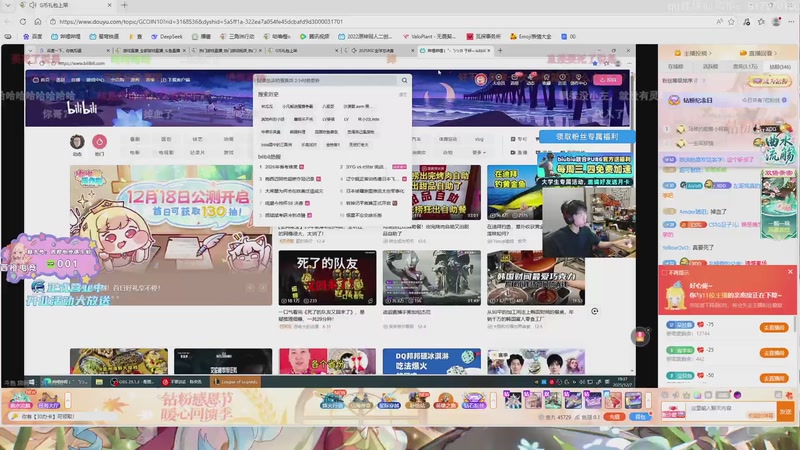
Task: Open Windows Start button in streamed desktop
Action: point(32,382)
